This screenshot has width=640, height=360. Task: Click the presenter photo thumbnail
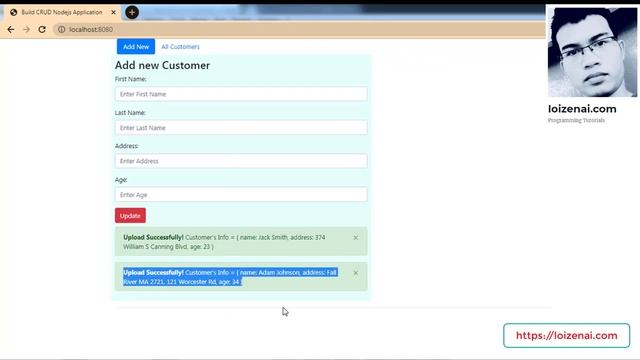pos(592,52)
